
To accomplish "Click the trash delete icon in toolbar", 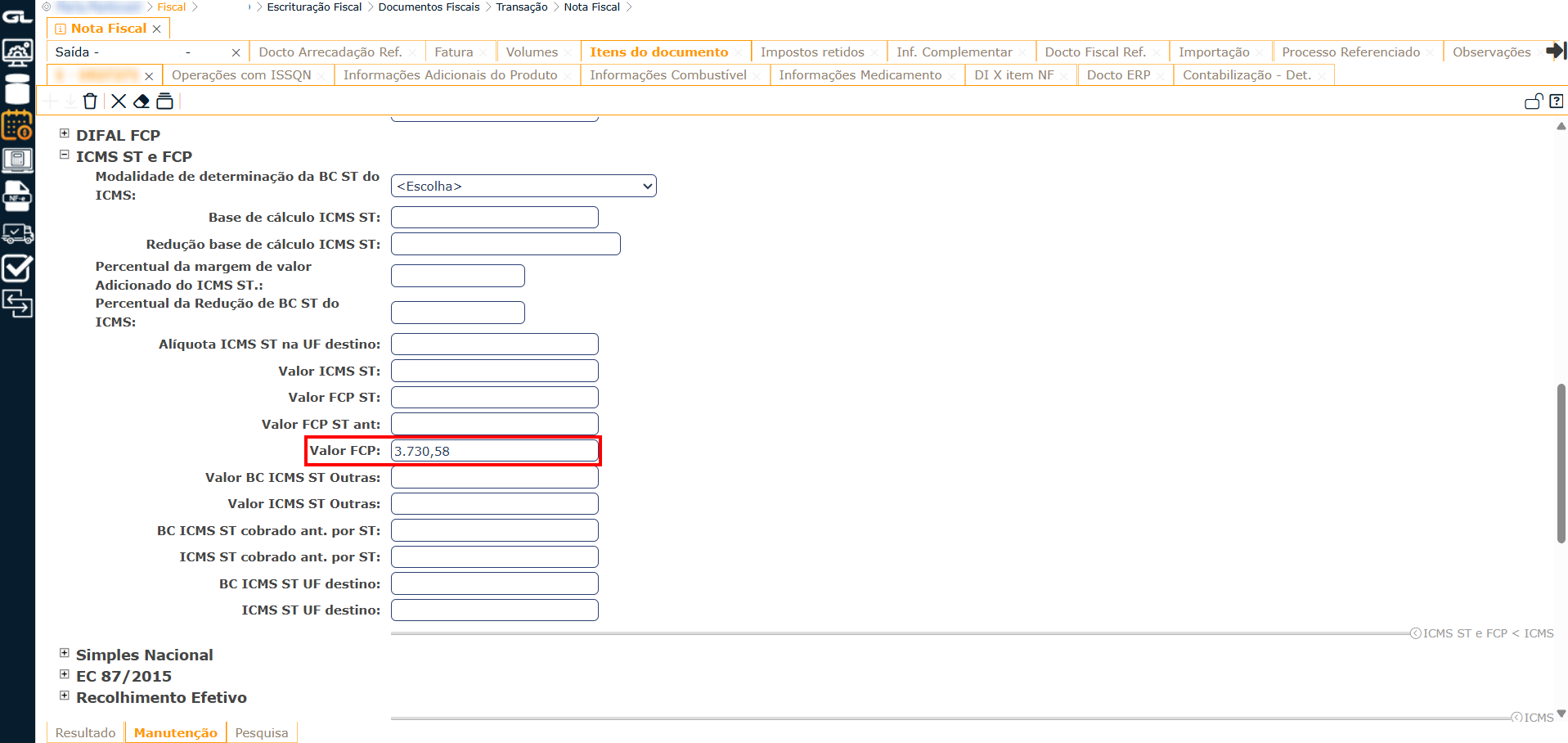I will 90,101.
